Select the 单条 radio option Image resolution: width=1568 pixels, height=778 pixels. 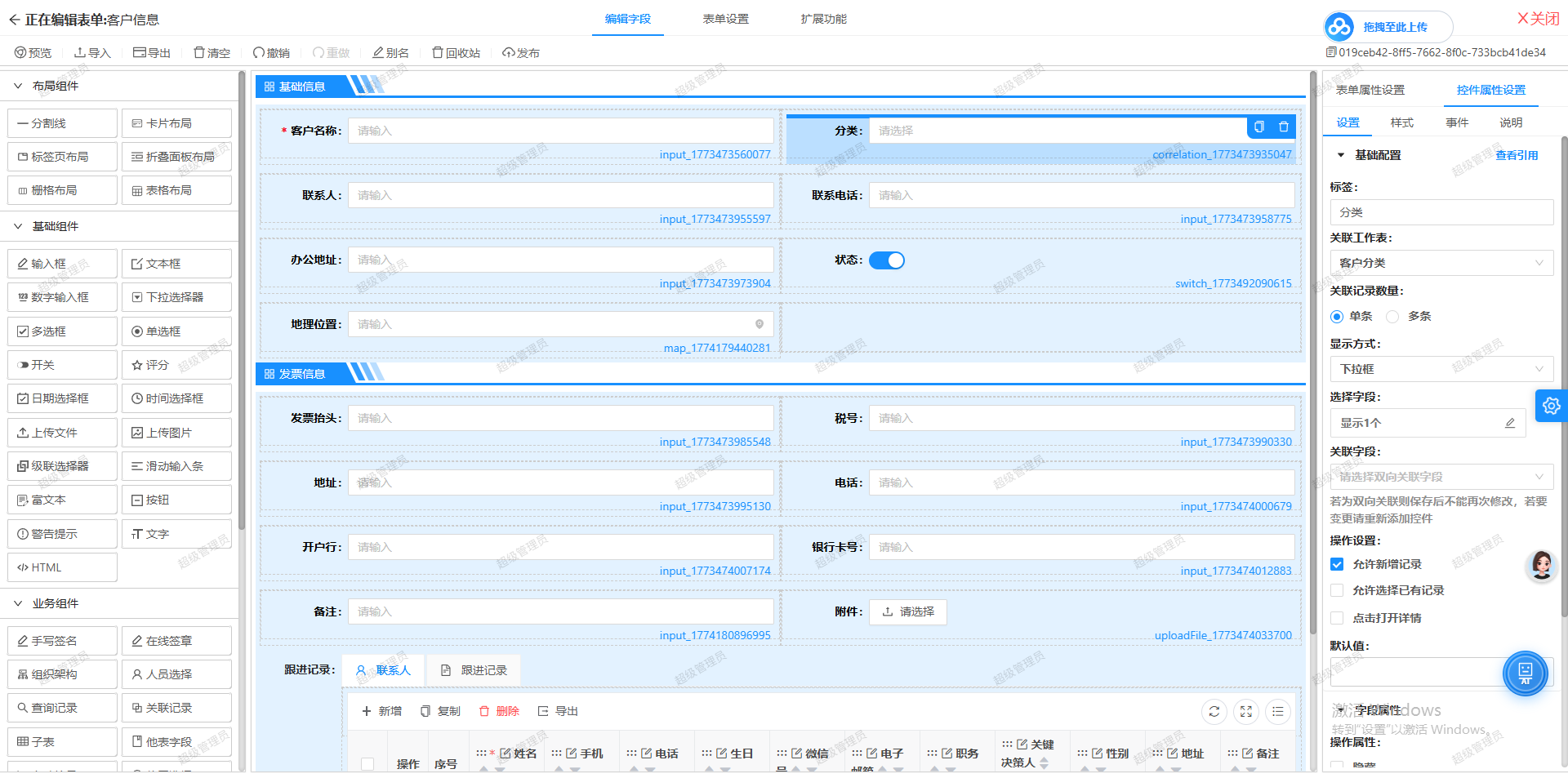click(1336, 317)
